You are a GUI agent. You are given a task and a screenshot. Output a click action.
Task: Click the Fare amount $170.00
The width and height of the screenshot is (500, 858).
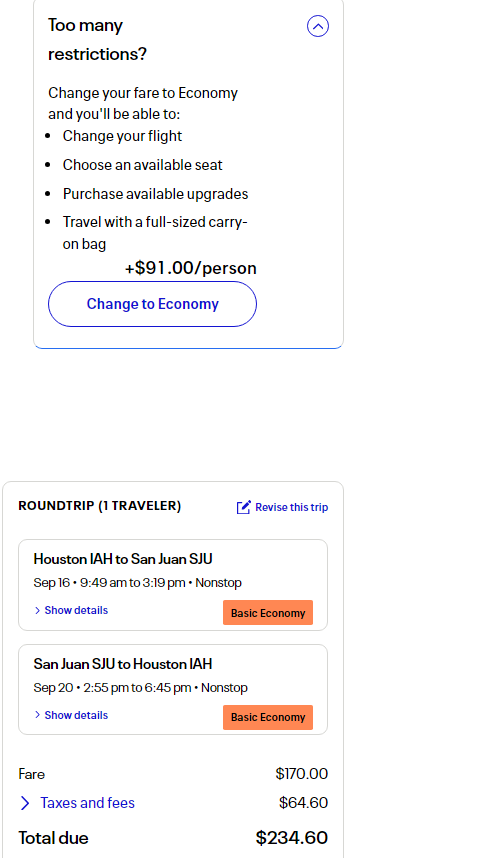[x=301, y=774]
